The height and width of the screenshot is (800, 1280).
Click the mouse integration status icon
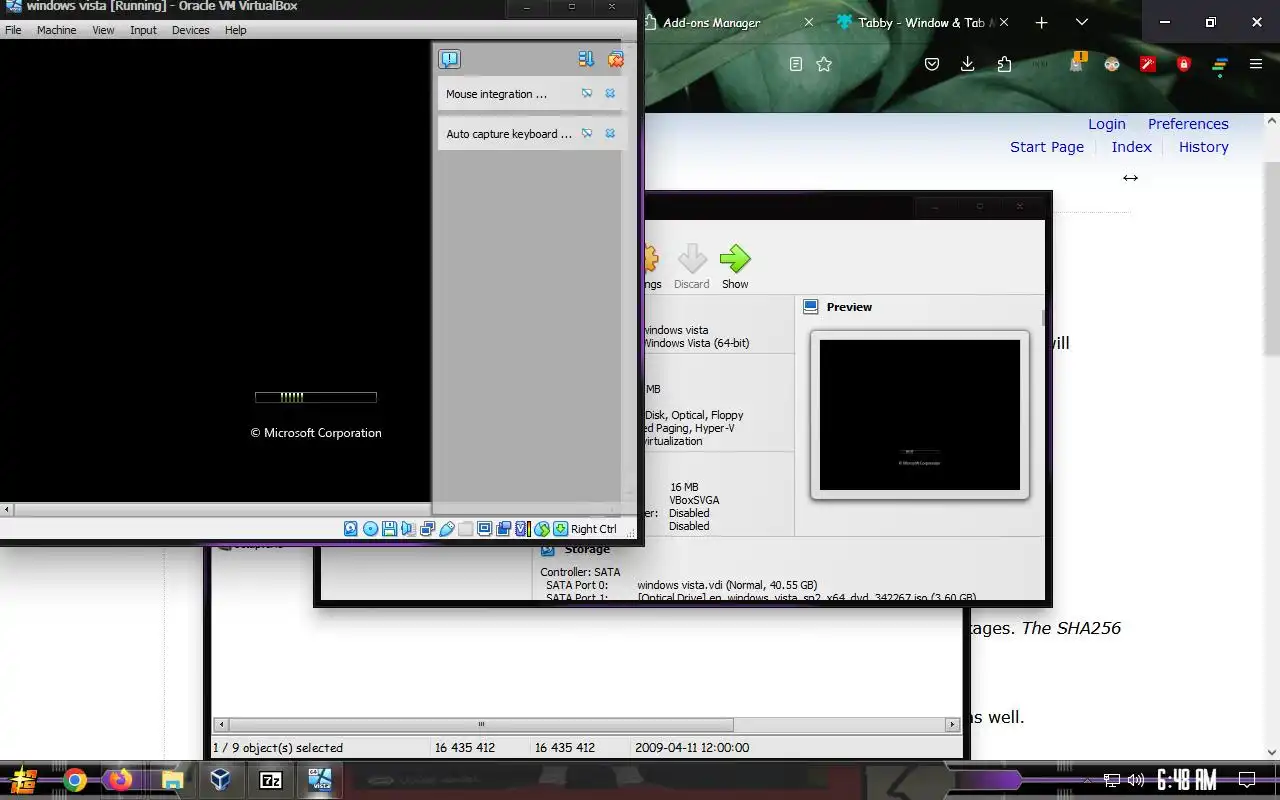[x=542, y=529]
